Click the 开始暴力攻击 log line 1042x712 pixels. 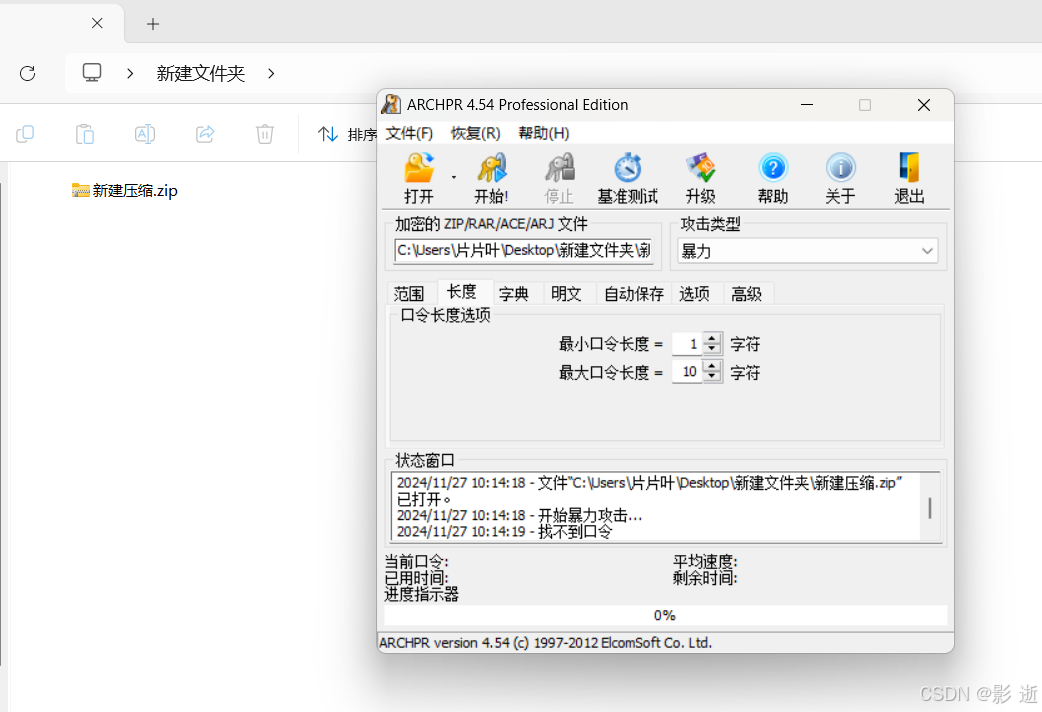pyautogui.click(x=520, y=515)
